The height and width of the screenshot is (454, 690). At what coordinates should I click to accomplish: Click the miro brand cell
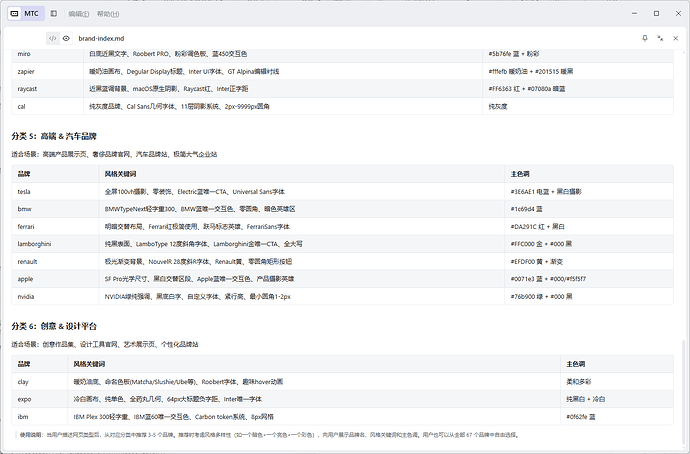[x=48, y=54]
